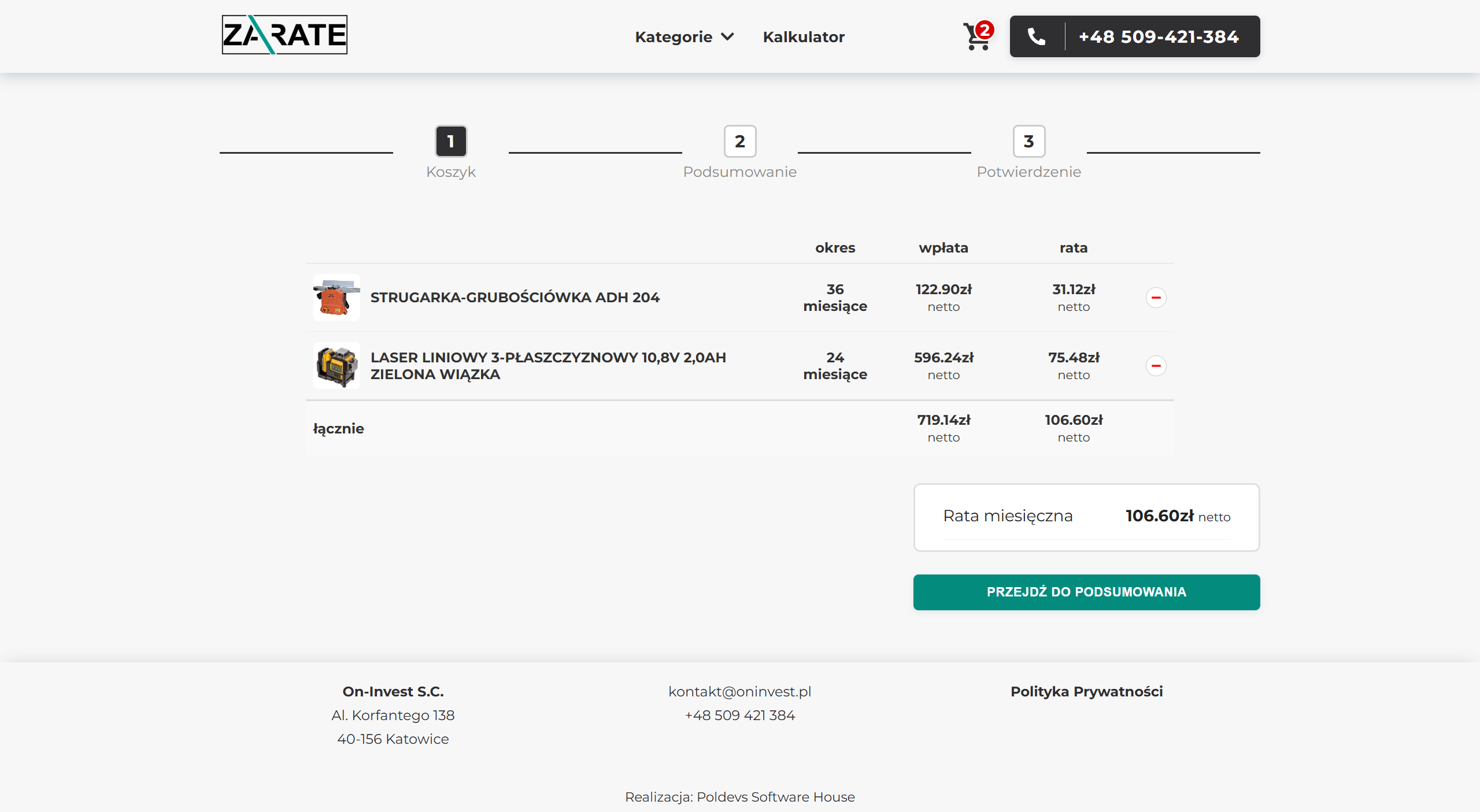Open Polityka Prywatności link

point(1086,691)
